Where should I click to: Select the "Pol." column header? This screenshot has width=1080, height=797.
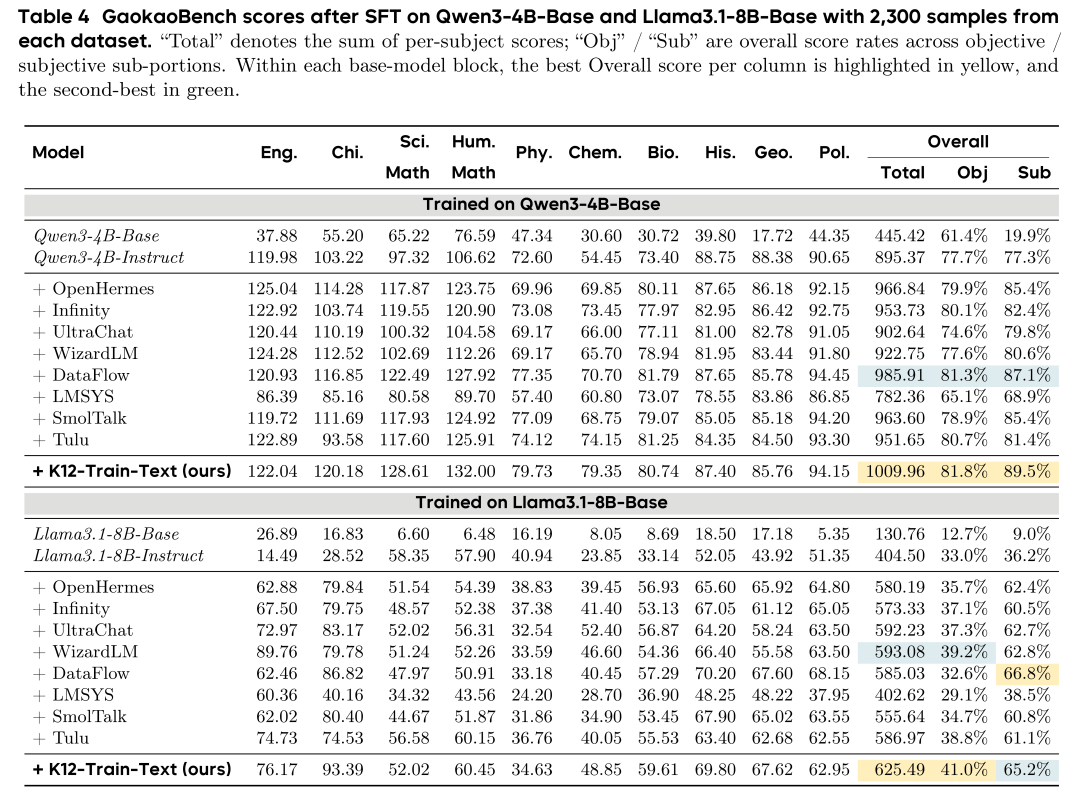coord(834,152)
